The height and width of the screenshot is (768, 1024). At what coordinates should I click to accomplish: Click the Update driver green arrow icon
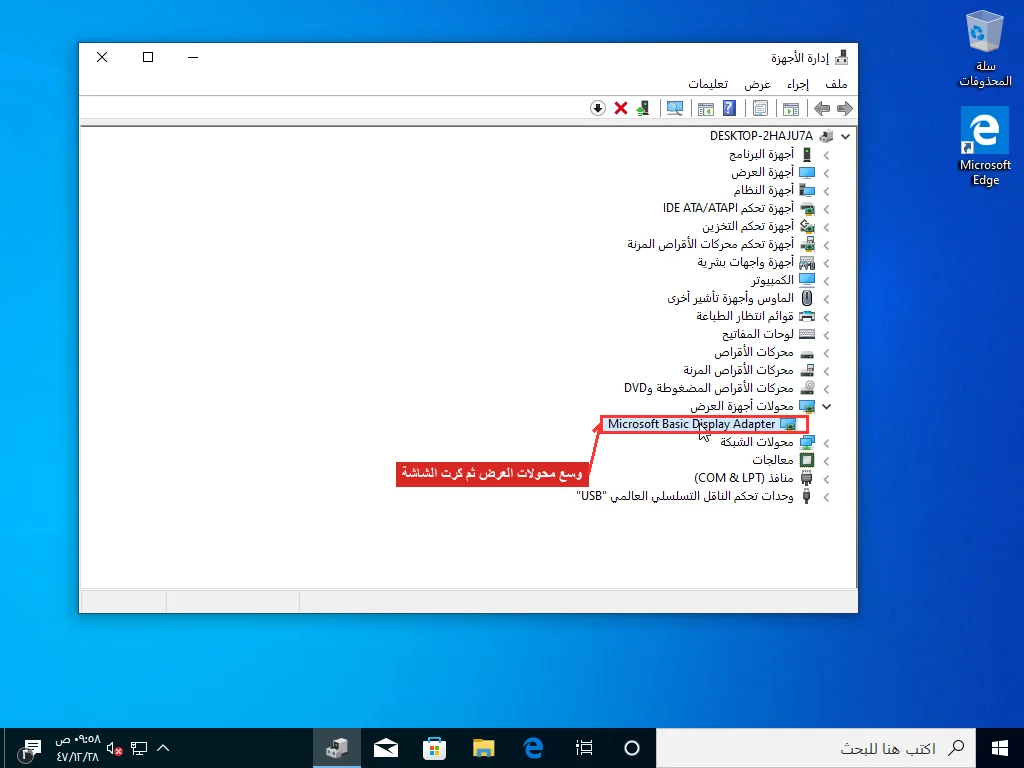click(x=643, y=108)
